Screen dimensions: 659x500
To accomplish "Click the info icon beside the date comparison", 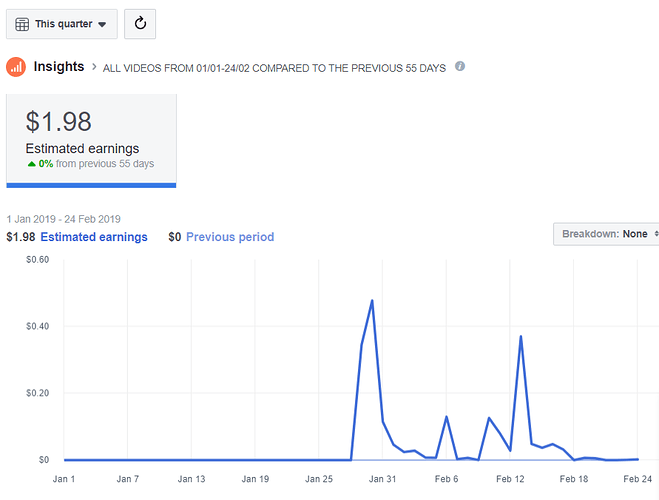I will pyautogui.click(x=460, y=66).
